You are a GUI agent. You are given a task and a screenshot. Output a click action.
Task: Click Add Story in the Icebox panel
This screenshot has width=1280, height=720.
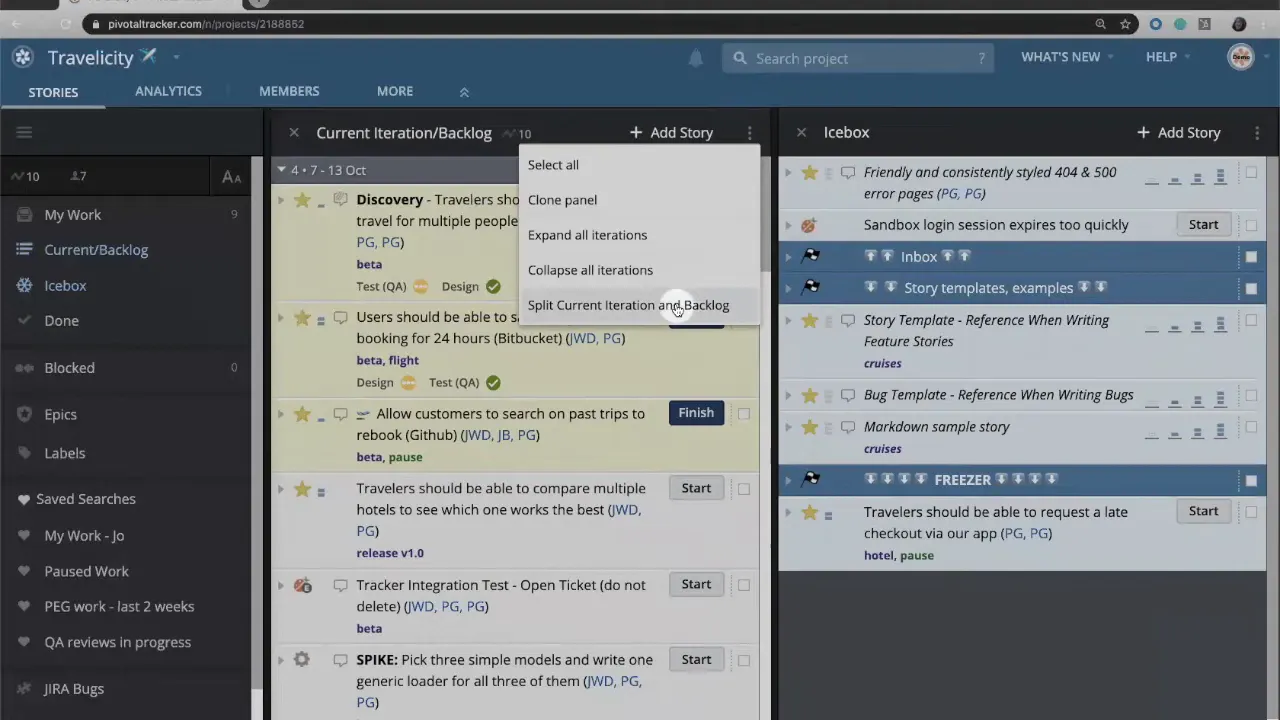coord(1178,132)
